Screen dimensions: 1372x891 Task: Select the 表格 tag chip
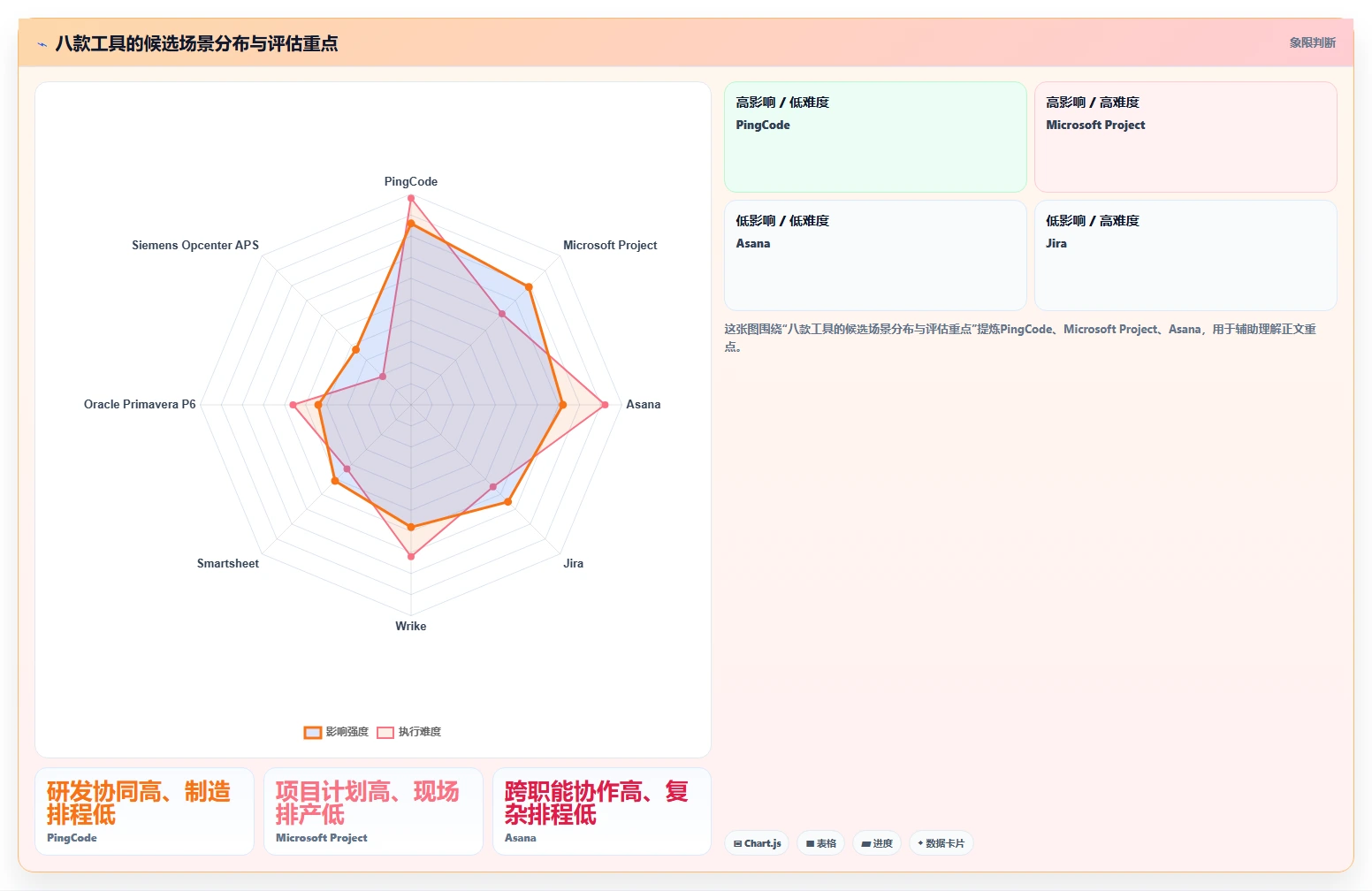(821, 843)
